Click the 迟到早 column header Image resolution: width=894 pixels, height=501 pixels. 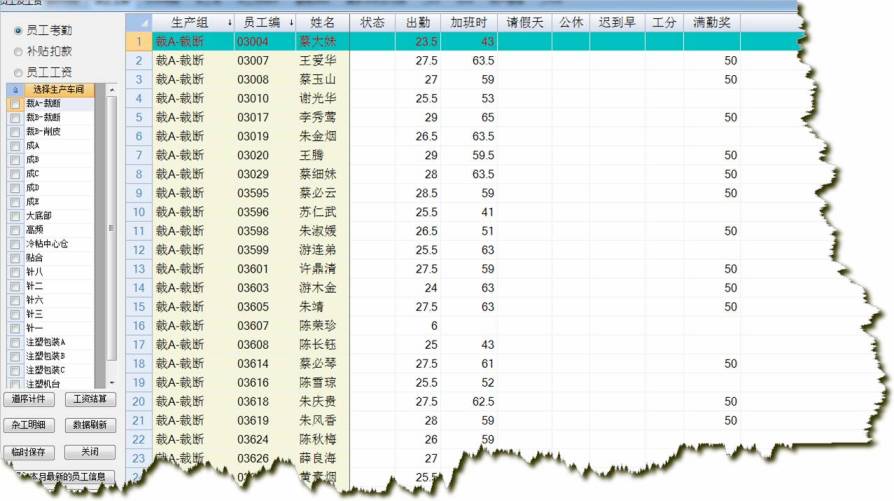click(617, 23)
